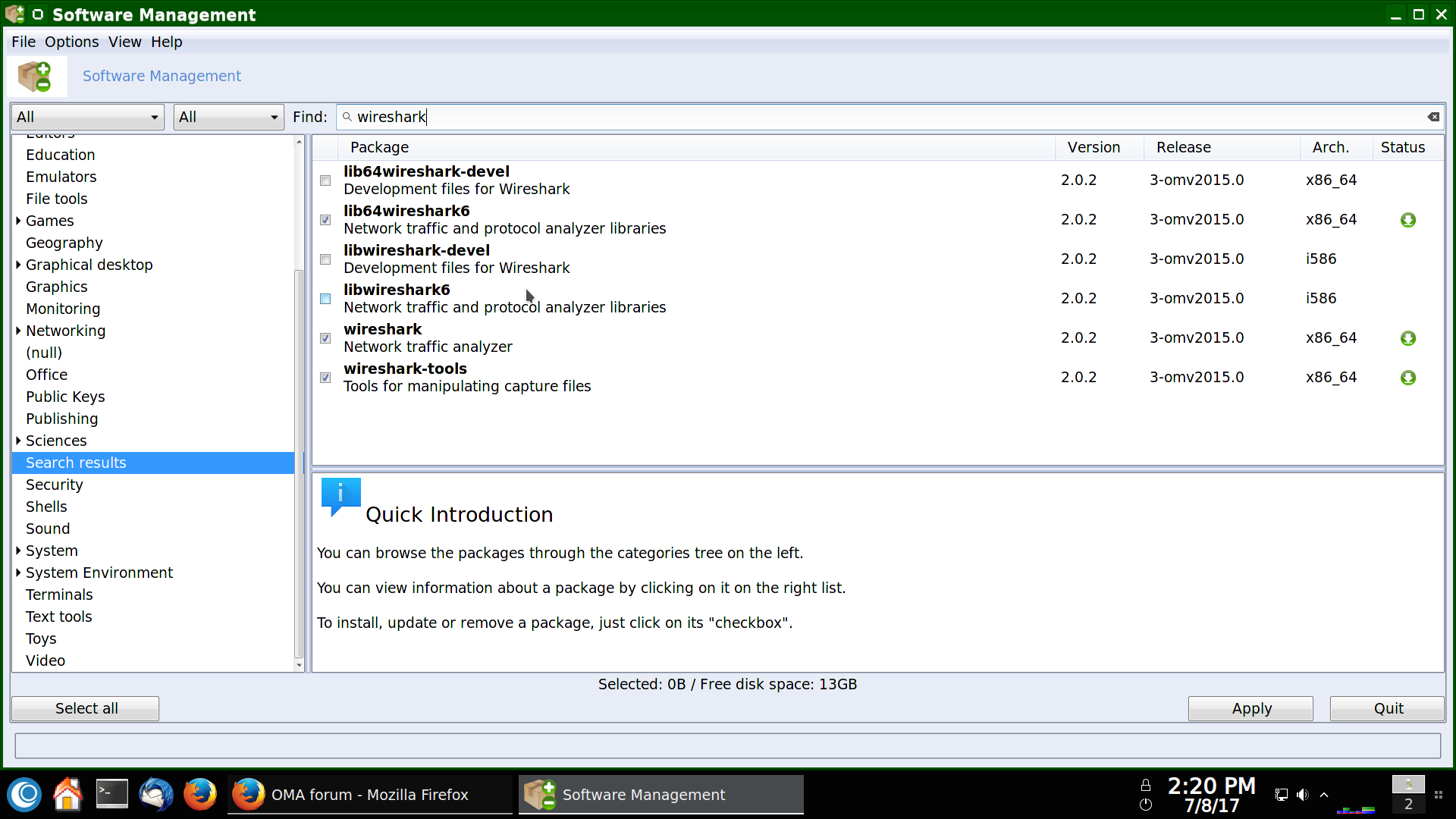The image size is (1456, 819).
Task: Check the lib64wireshark-devel package checkbox
Action: click(x=325, y=180)
